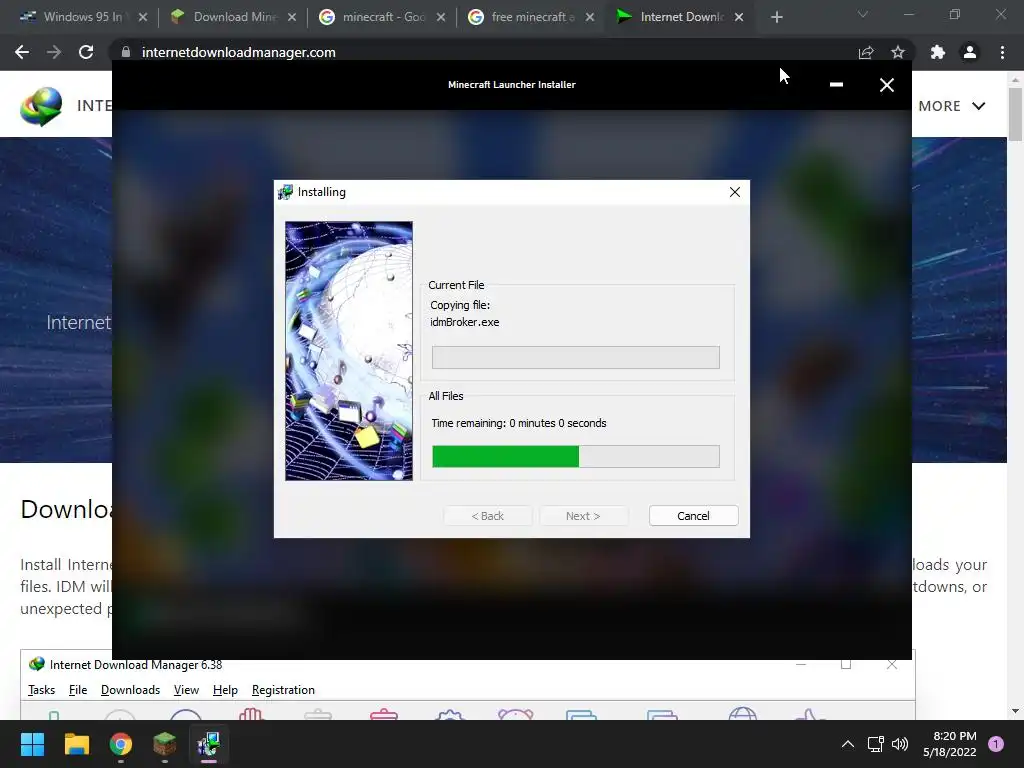The width and height of the screenshot is (1024, 768).
Task: Close the Internet Download Manager tab
Action: 739,17
